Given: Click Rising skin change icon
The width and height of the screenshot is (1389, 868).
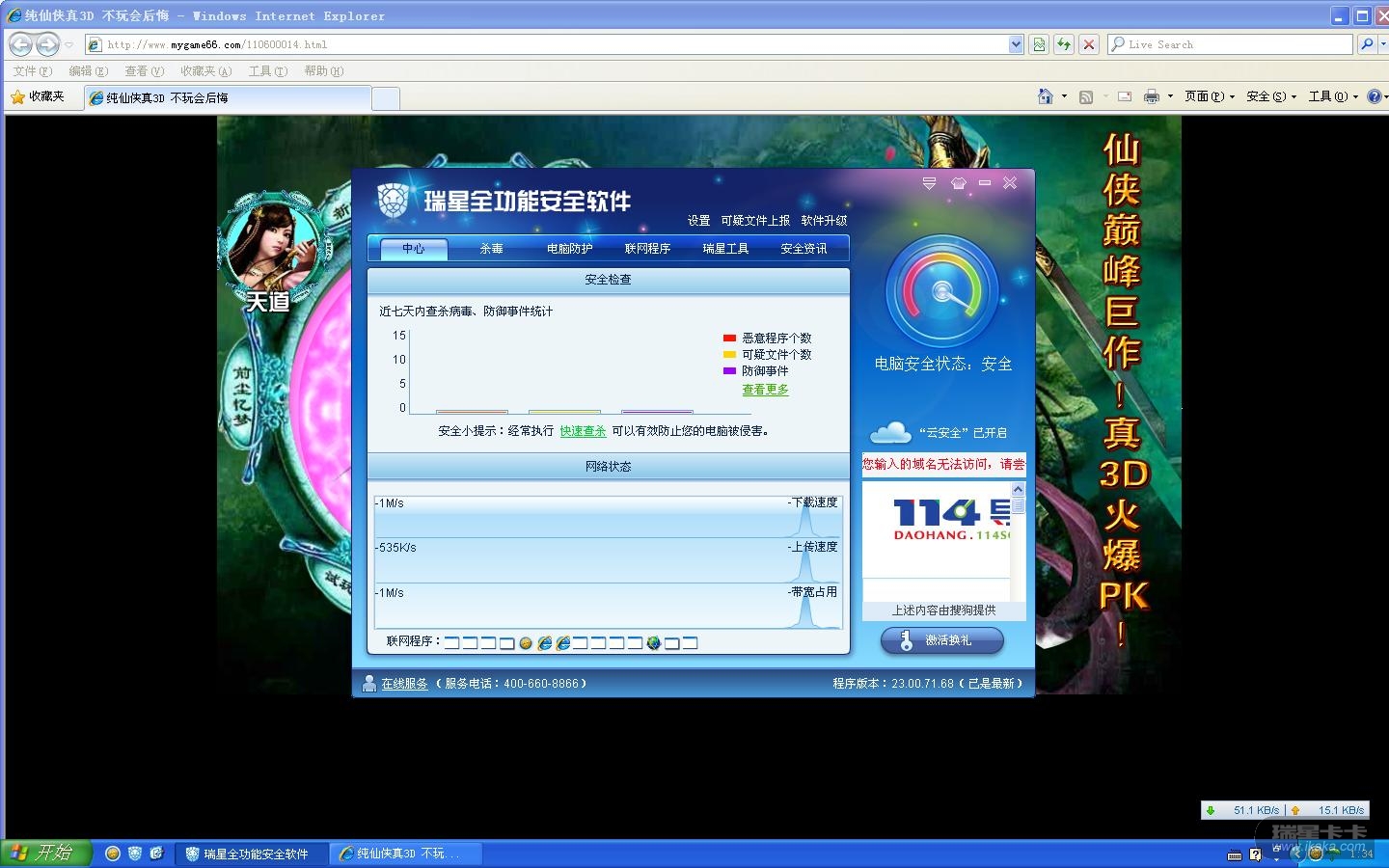Looking at the screenshot, I should point(958,182).
